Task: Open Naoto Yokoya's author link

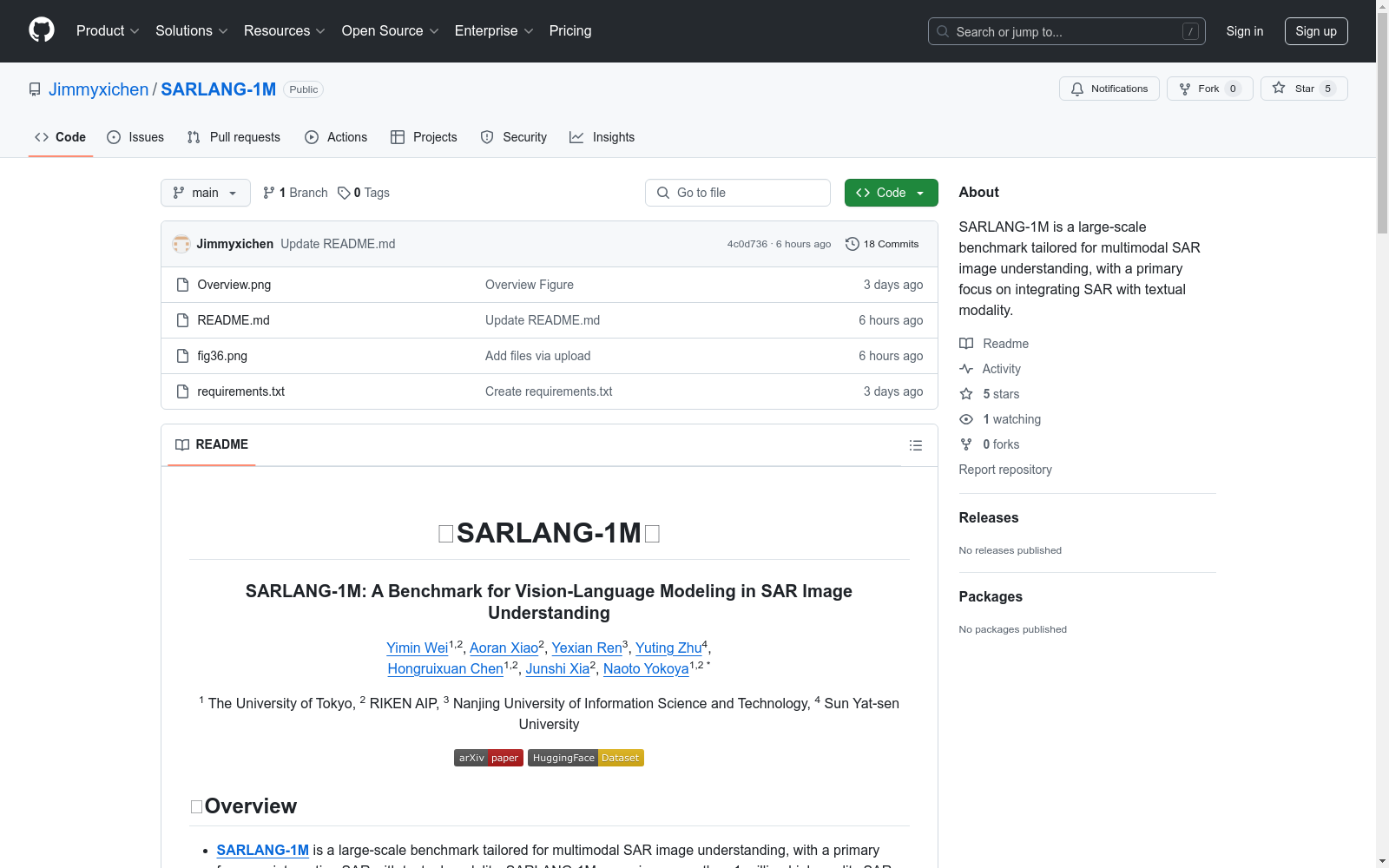Action: 646,668
